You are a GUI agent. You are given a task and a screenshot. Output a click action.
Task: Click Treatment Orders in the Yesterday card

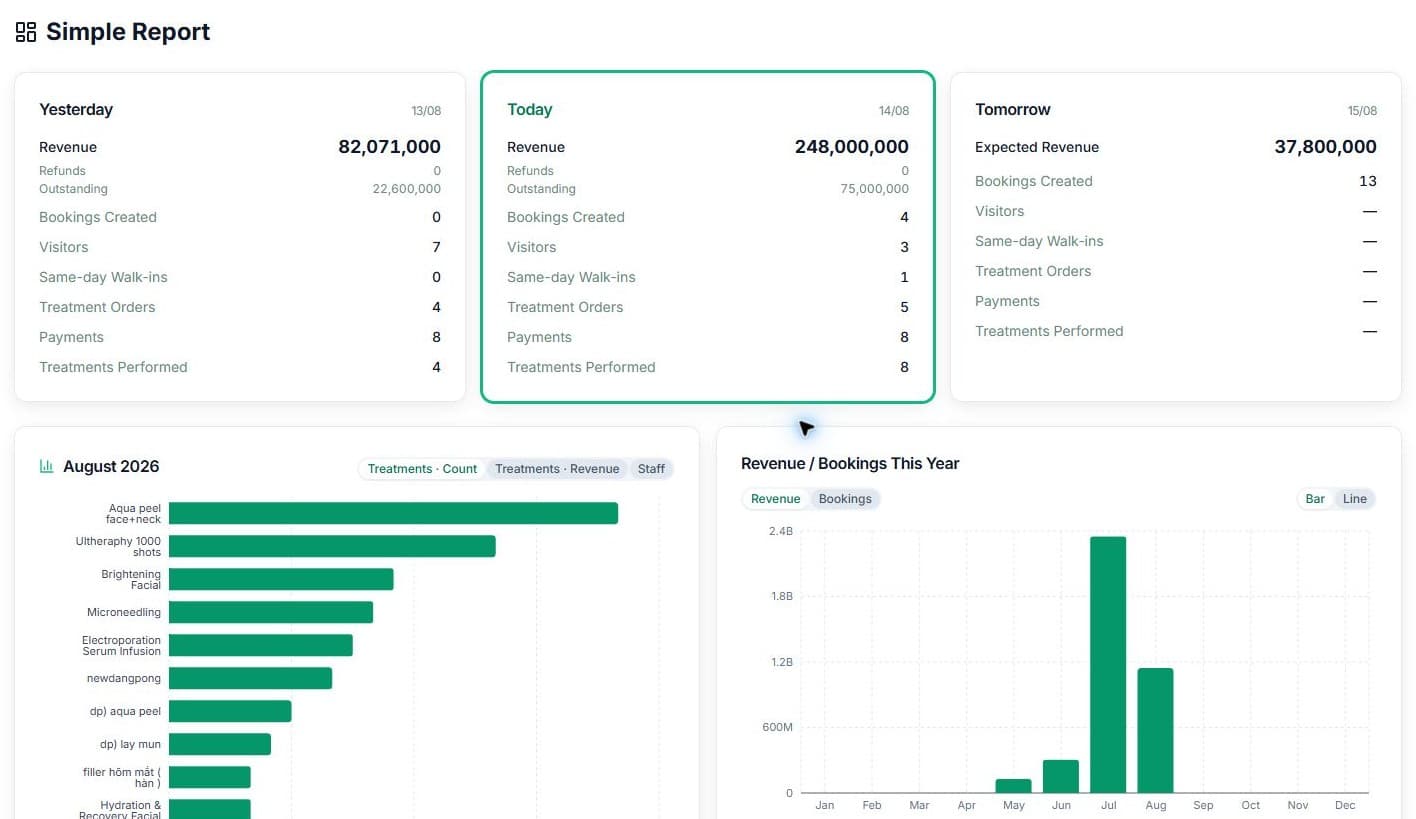click(97, 307)
